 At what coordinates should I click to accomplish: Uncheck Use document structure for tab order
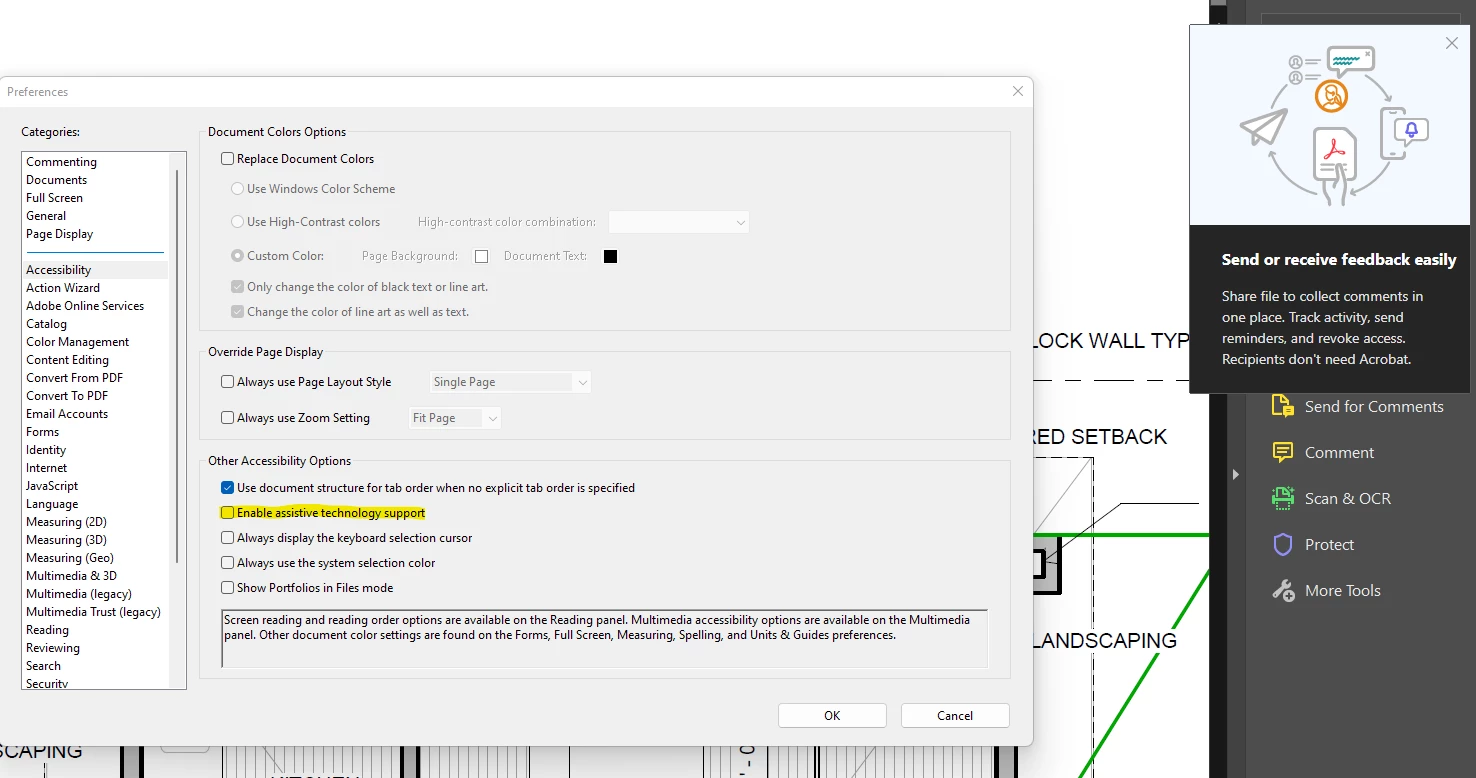(x=227, y=487)
